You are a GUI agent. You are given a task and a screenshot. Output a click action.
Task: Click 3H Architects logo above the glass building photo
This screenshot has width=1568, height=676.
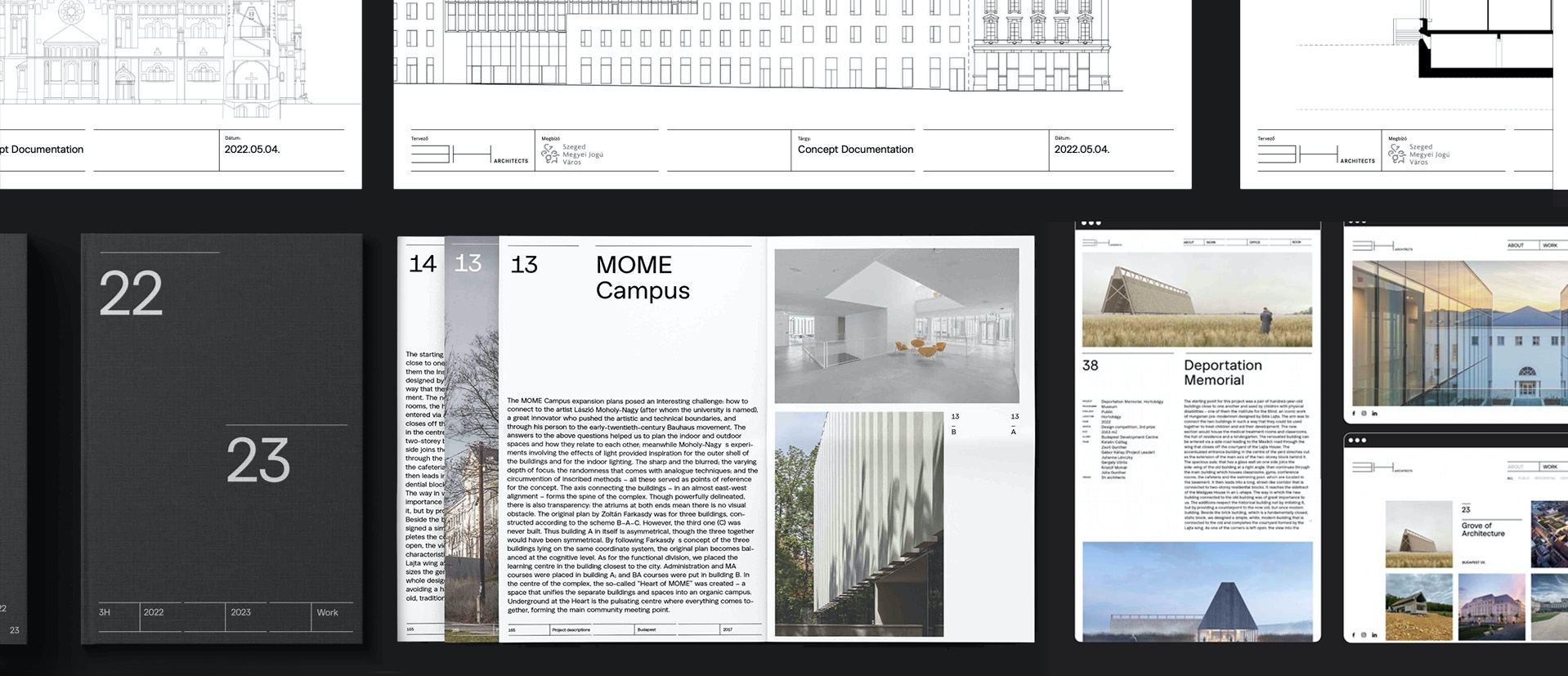[x=1382, y=245]
